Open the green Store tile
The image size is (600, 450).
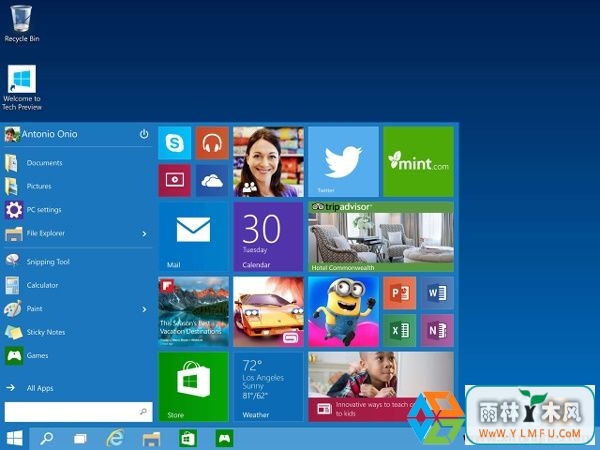coord(193,386)
